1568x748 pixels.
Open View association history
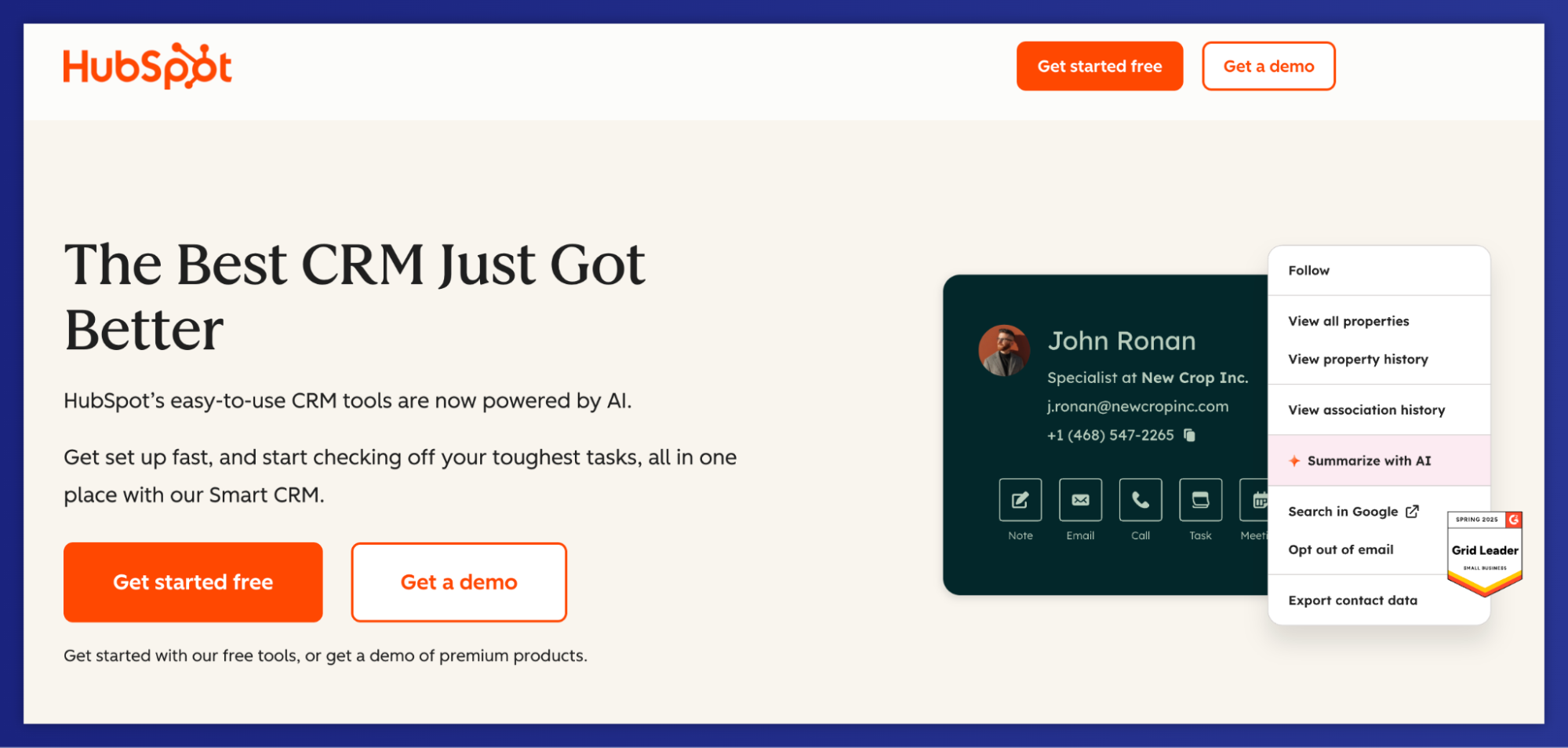[x=1366, y=409]
